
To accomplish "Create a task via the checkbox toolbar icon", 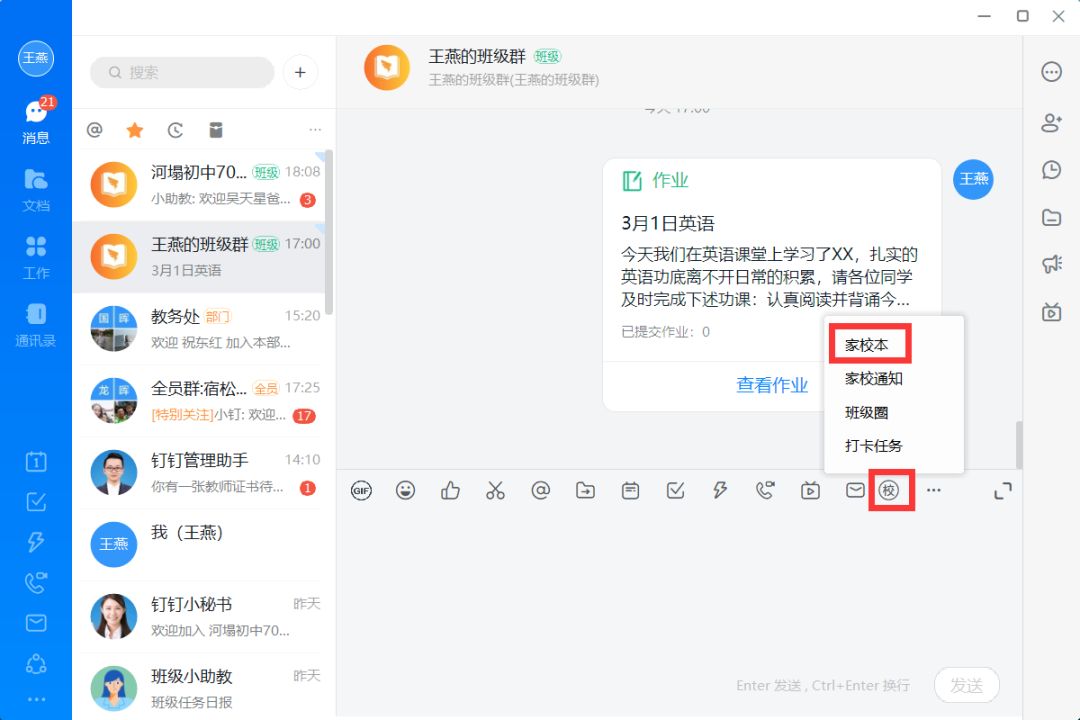I will pyautogui.click(x=675, y=490).
